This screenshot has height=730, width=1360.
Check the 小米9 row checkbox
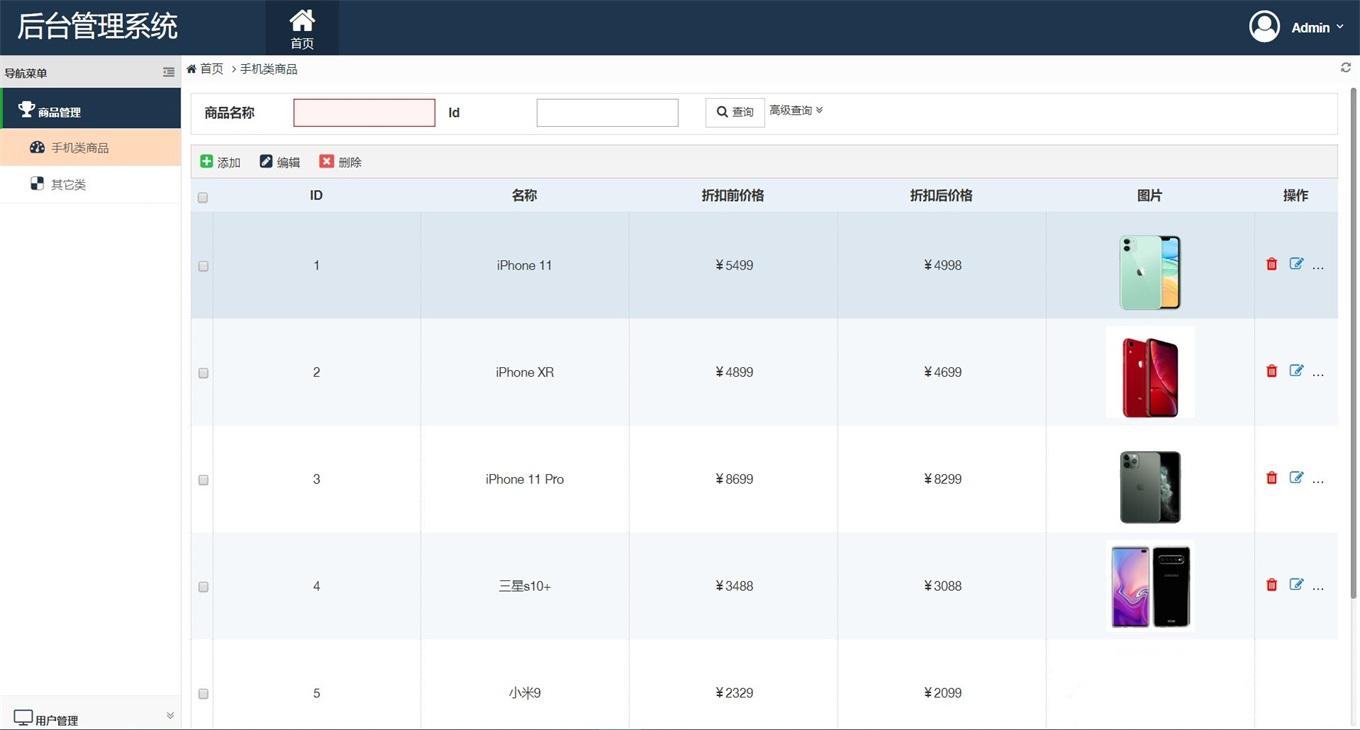(203, 694)
